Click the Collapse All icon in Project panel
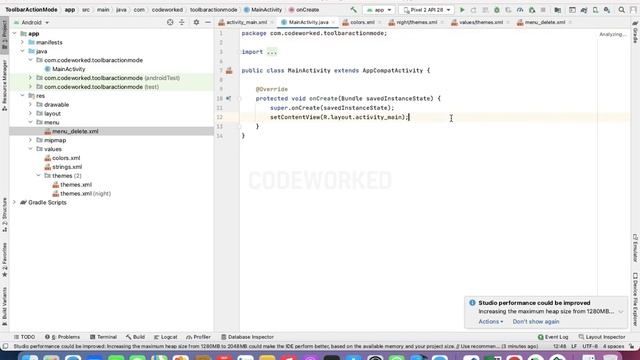Screen dimensions: 640x360 (x=182, y=22)
